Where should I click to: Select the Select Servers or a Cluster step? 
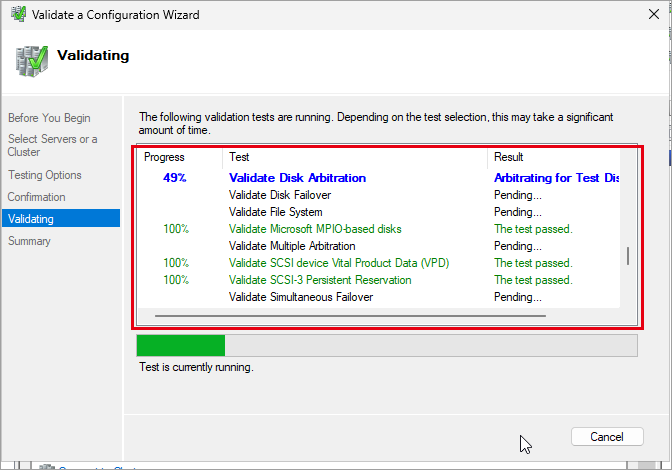52,145
